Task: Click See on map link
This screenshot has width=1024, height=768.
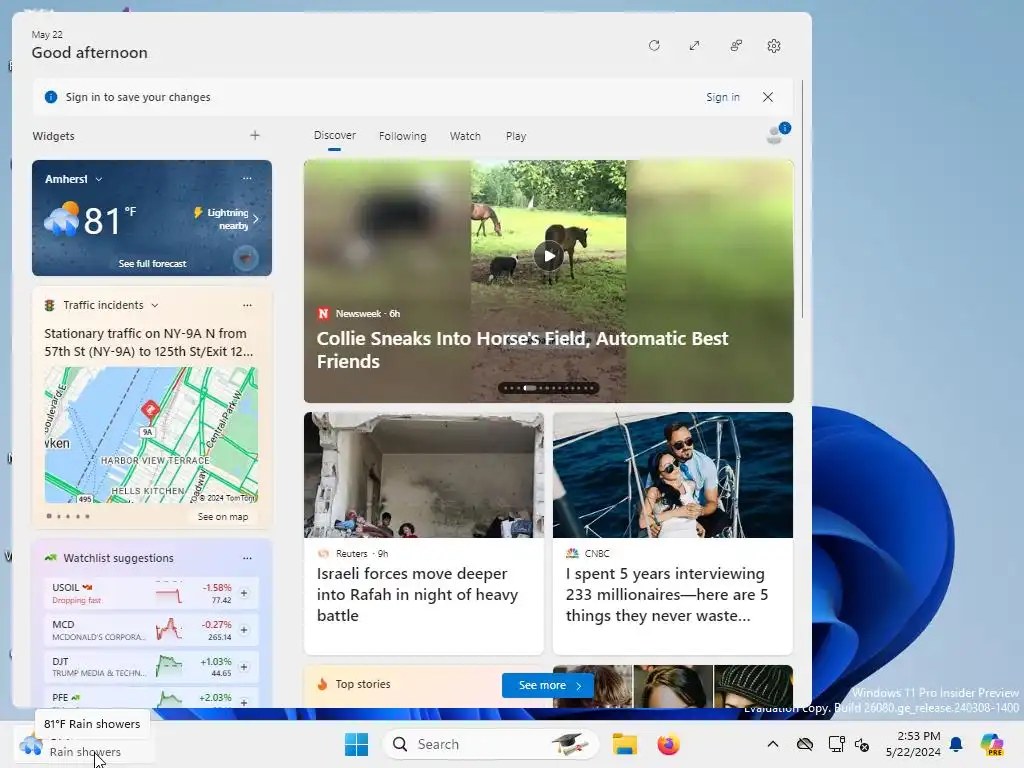Action: [x=223, y=517]
